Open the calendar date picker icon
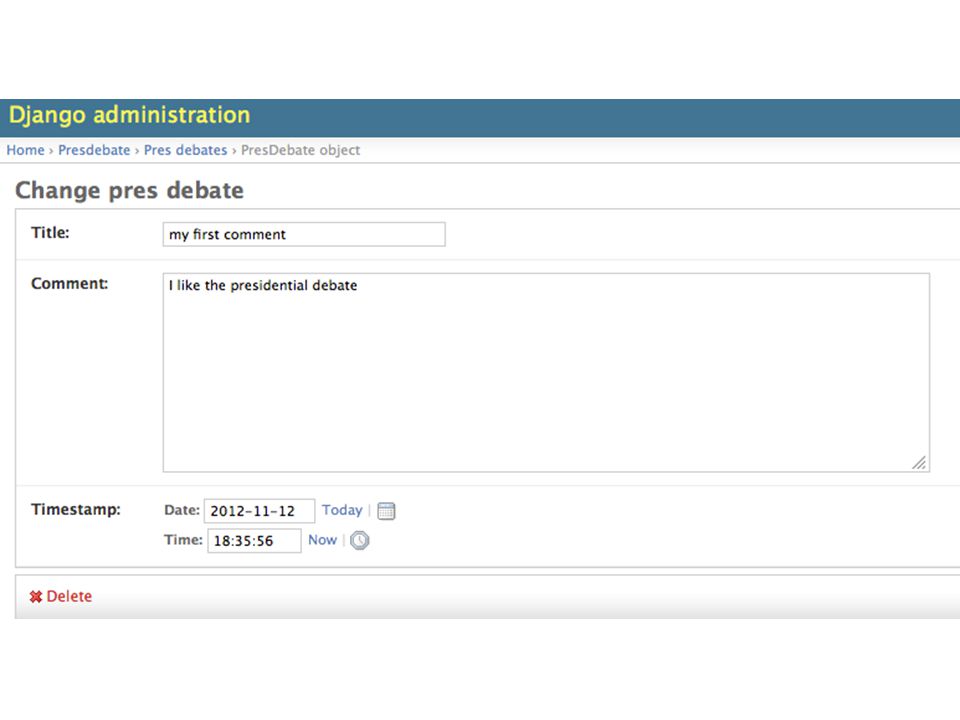Image resolution: width=960 pixels, height=720 pixels. (x=386, y=511)
